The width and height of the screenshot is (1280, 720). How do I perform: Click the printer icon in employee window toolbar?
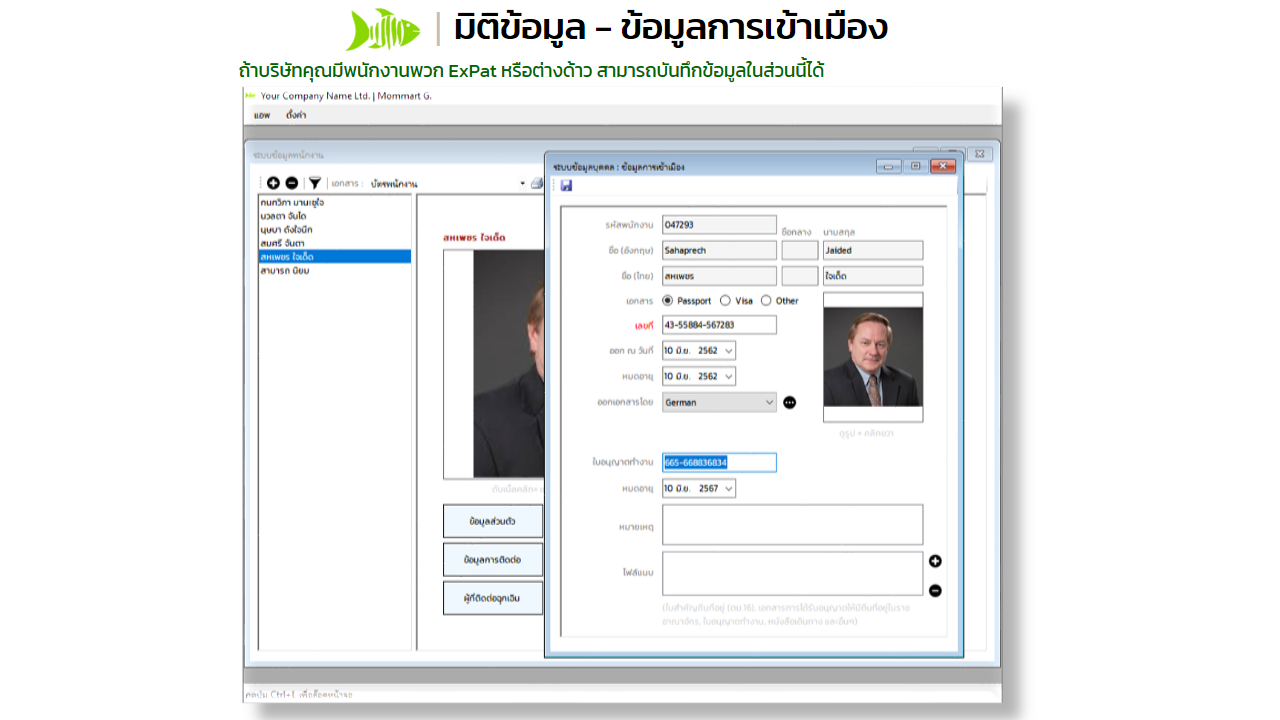pyautogui.click(x=537, y=183)
